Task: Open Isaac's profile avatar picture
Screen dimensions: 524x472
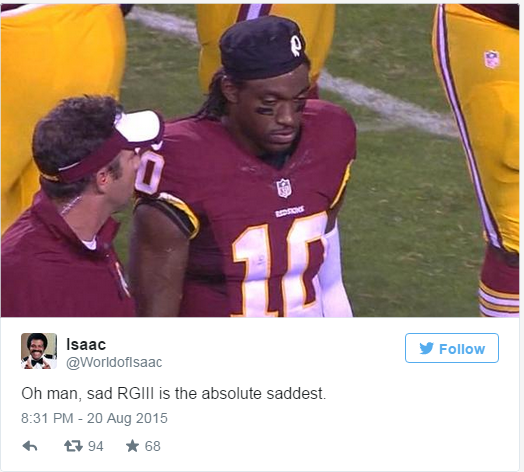Action: click(x=39, y=351)
